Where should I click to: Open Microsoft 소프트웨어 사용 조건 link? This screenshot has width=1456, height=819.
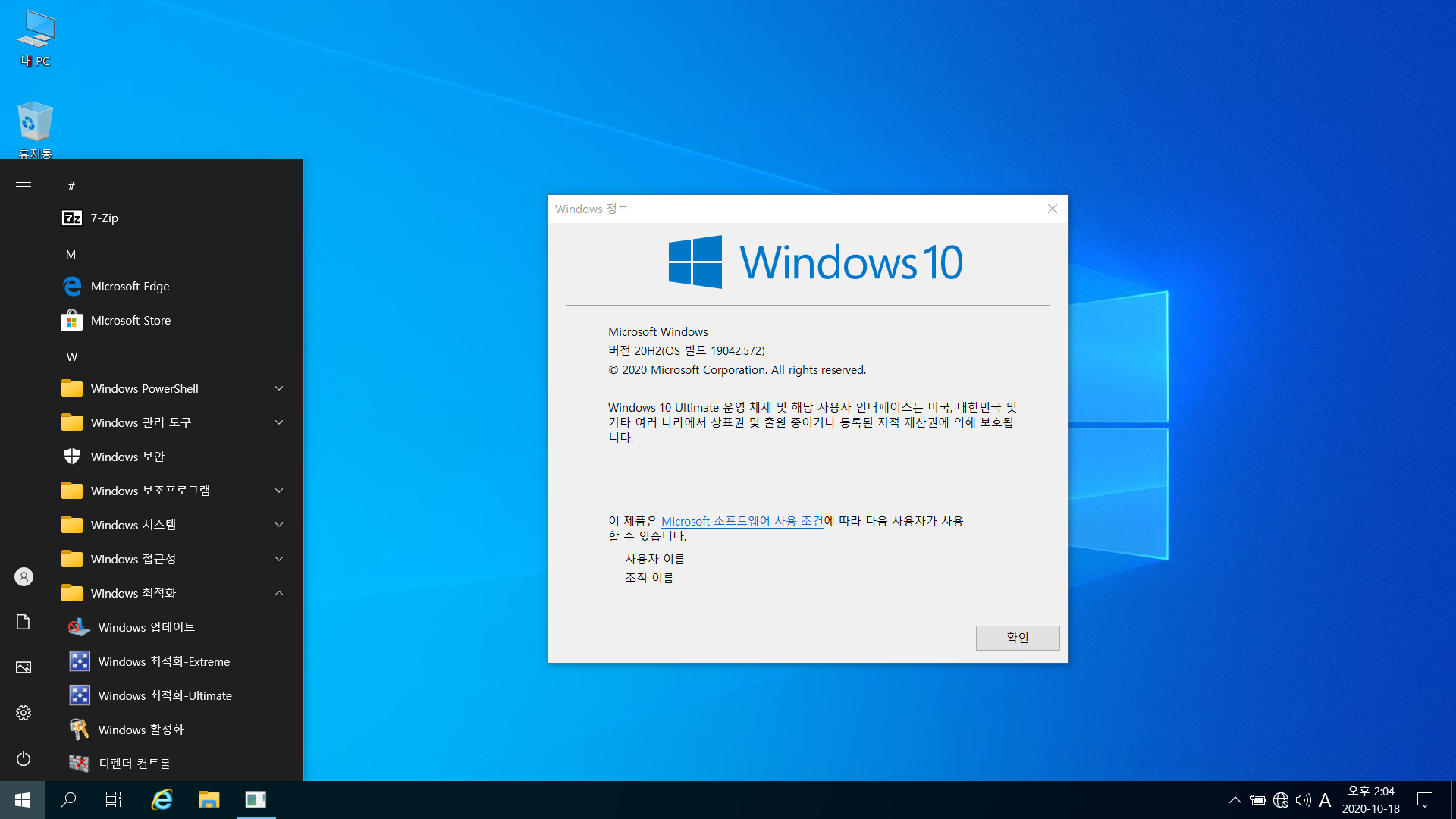click(x=742, y=522)
